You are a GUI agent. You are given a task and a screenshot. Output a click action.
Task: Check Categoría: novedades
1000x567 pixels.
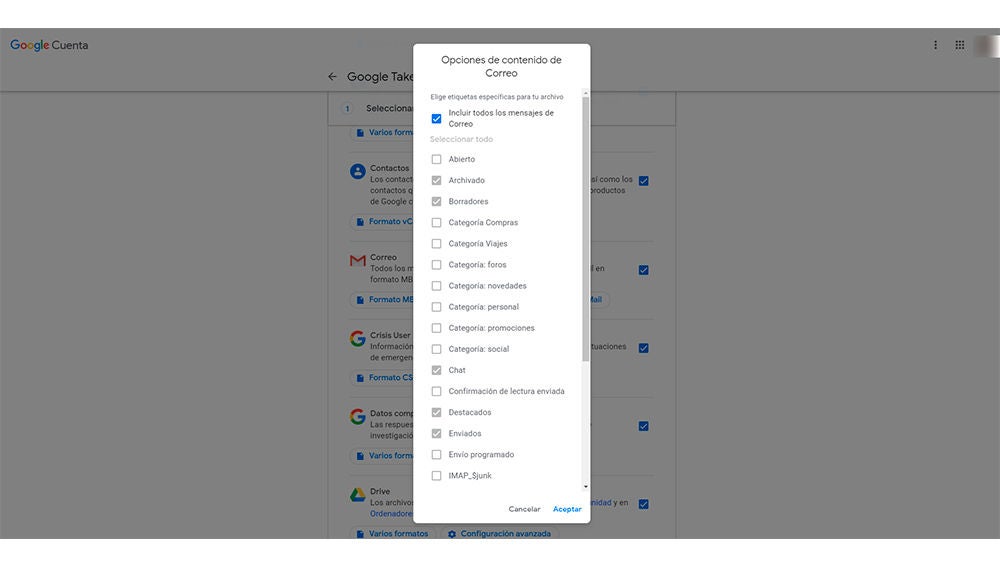436,286
